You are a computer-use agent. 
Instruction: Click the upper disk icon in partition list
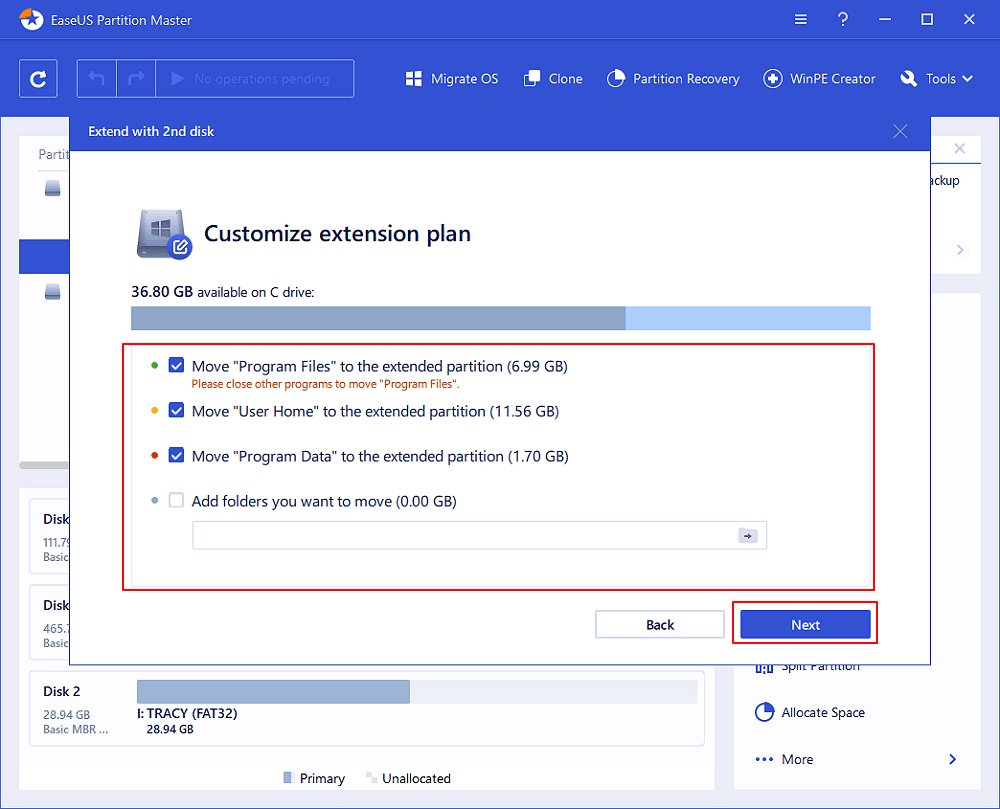[x=53, y=188]
